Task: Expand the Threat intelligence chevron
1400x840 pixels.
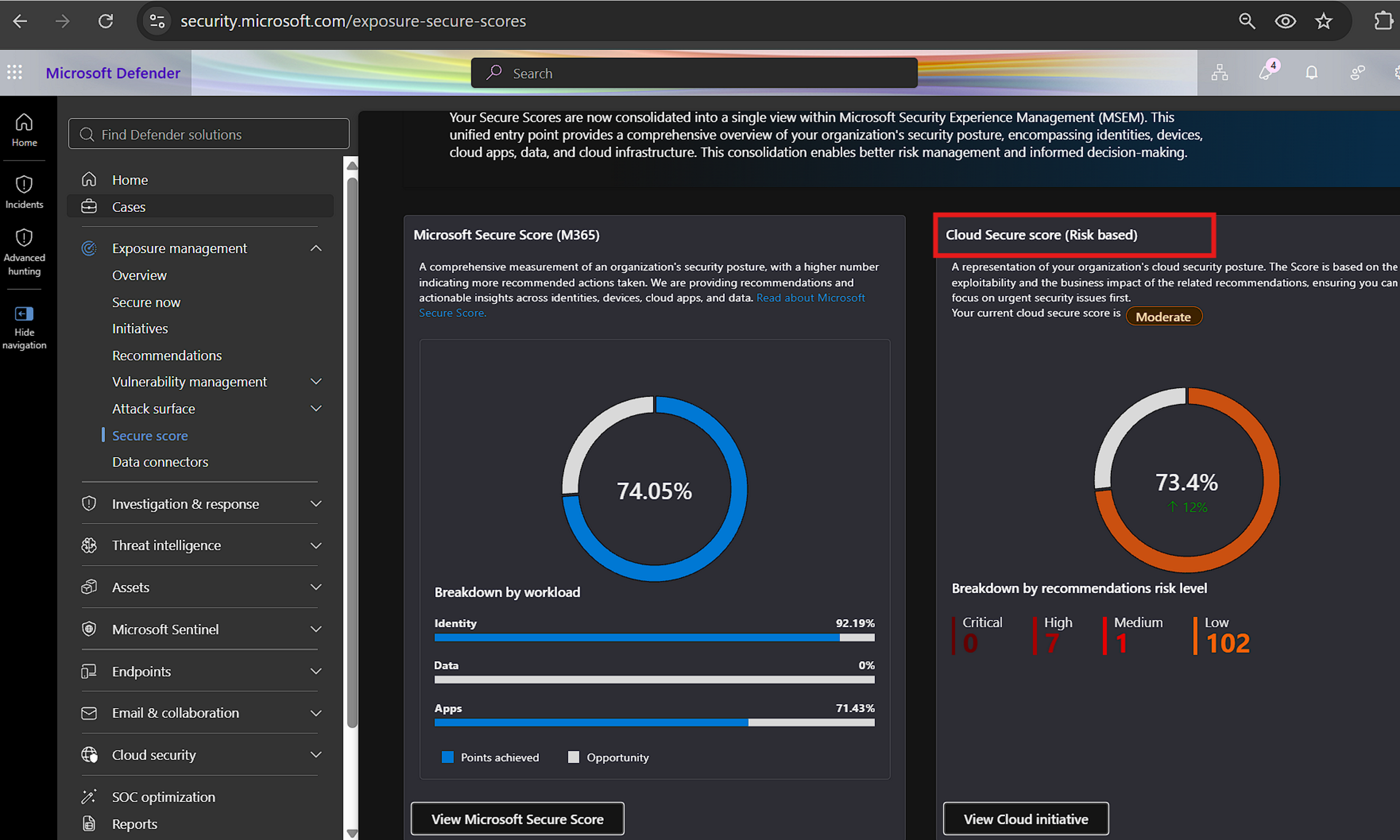Action: [316, 545]
